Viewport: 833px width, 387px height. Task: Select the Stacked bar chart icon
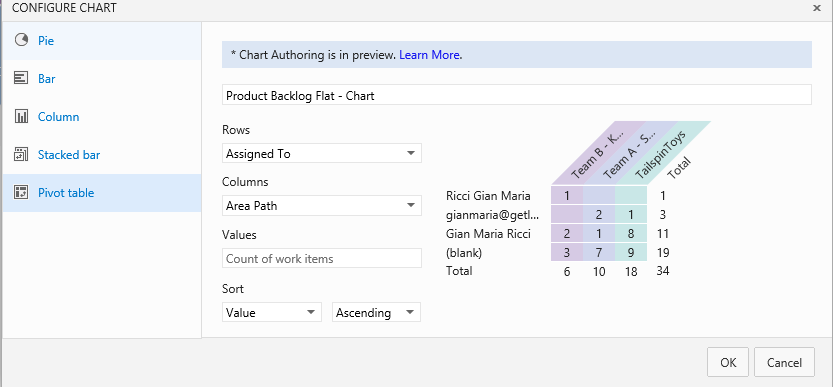(21, 155)
